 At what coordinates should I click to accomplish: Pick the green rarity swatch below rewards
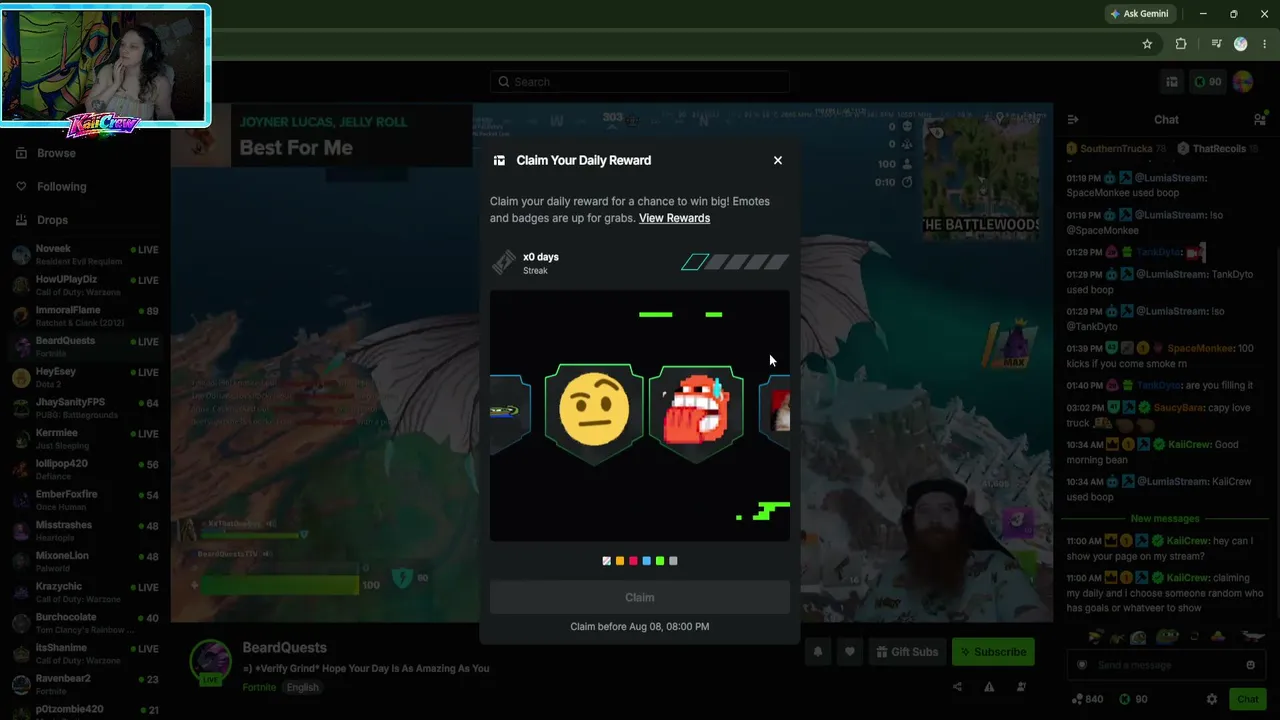coord(659,561)
